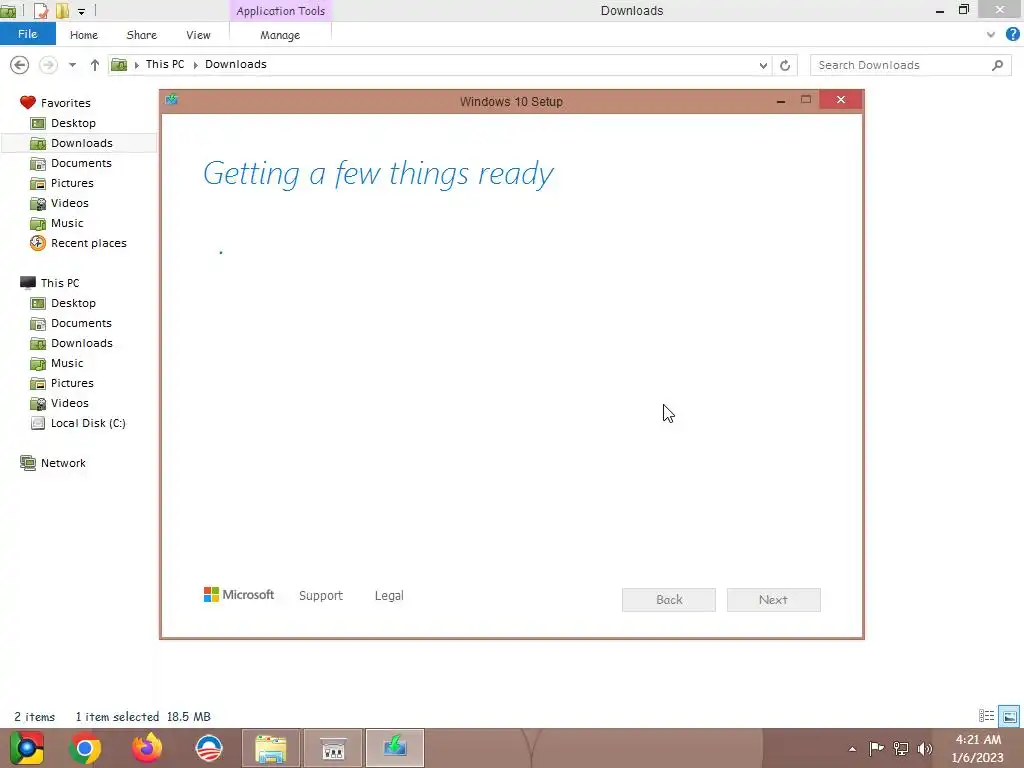Open Downloads under This PC
Viewport: 1024px width, 768px height.
[x=82, y=344]
